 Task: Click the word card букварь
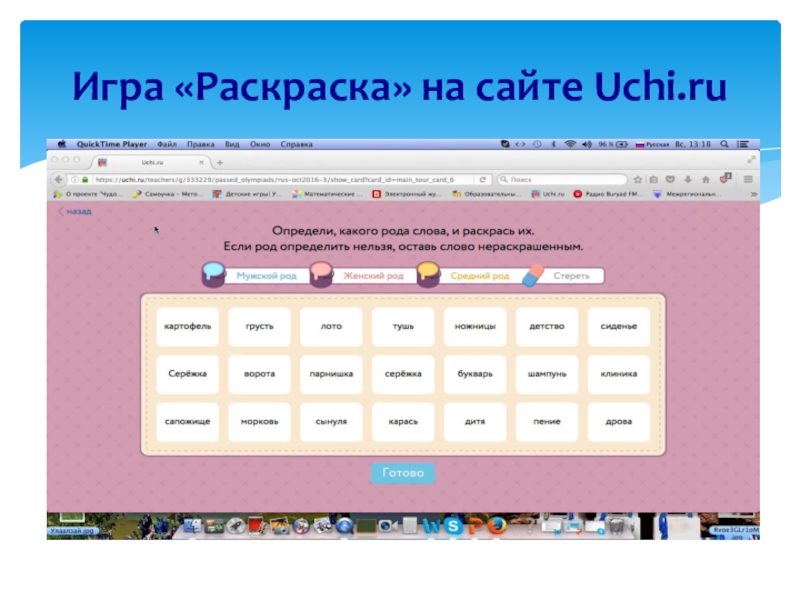(475, 374)
